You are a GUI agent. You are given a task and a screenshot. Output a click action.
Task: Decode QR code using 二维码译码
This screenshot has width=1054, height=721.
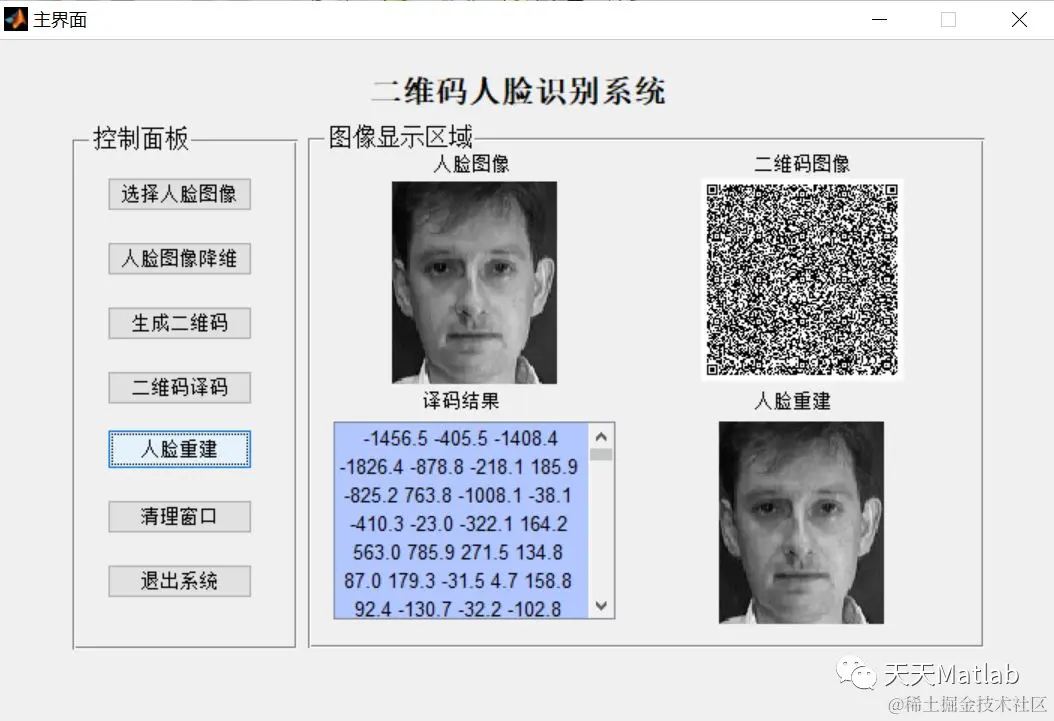point(179,388)
